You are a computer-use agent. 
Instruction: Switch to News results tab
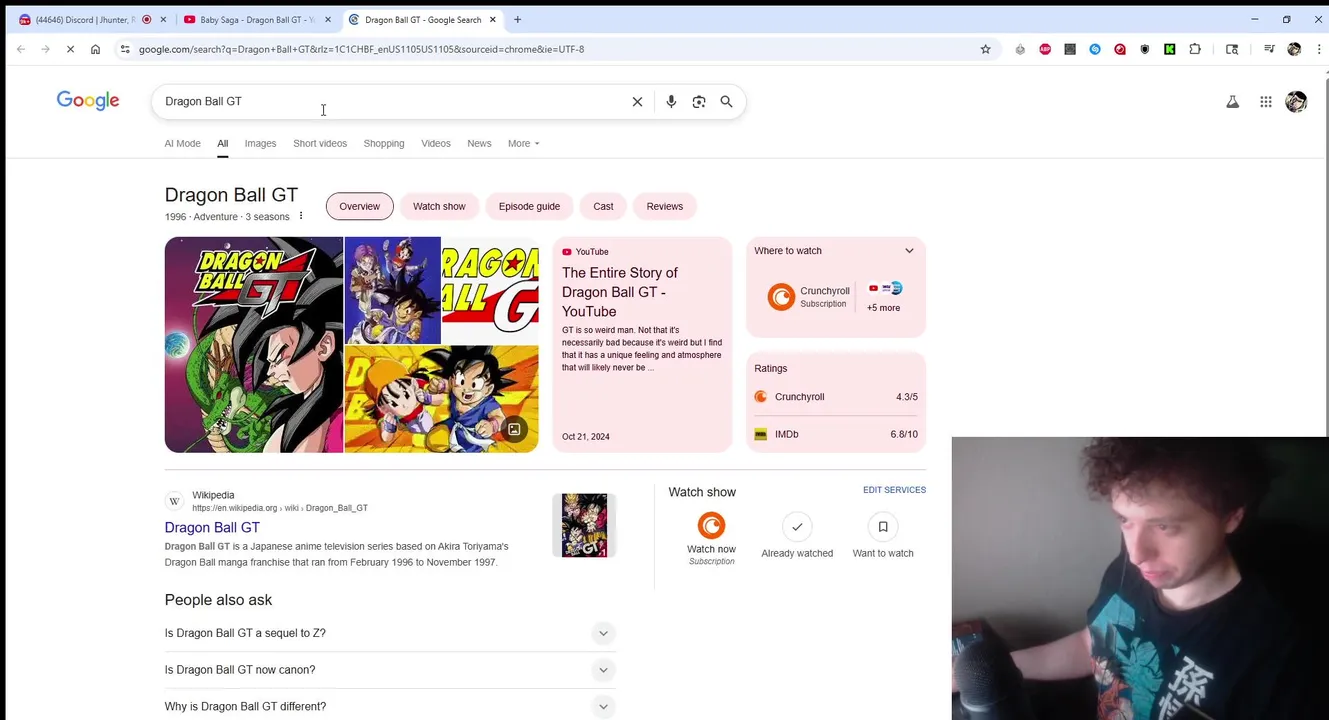tap(479, 143)
